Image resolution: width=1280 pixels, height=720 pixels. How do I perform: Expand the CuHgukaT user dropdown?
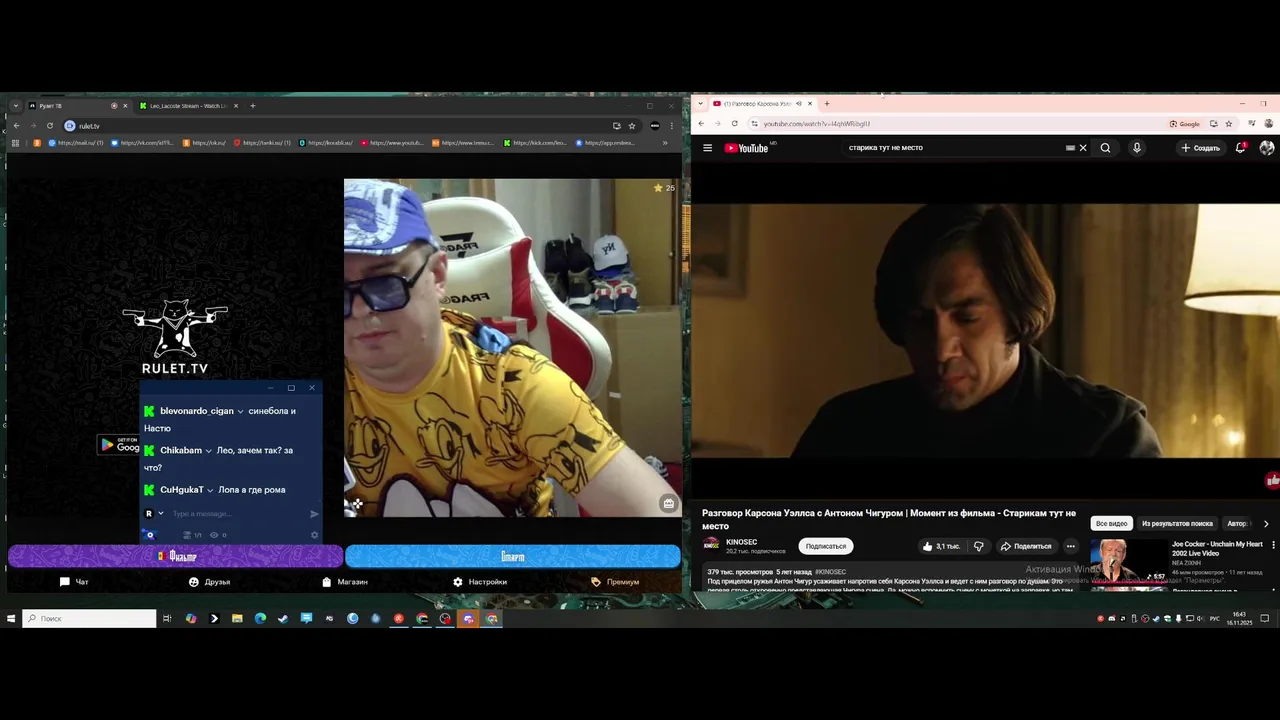pos(210,490)
